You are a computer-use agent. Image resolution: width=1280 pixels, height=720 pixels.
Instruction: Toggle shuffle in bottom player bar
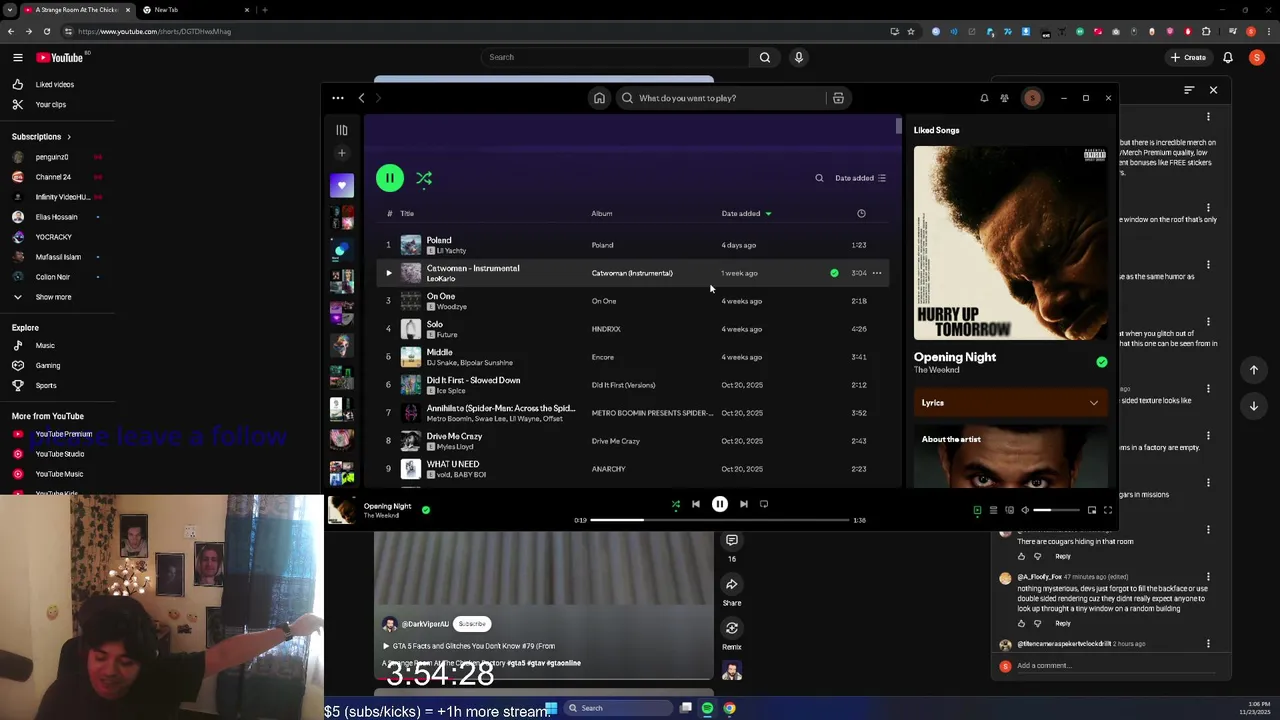pyautogui.click(x=675, y=504)
